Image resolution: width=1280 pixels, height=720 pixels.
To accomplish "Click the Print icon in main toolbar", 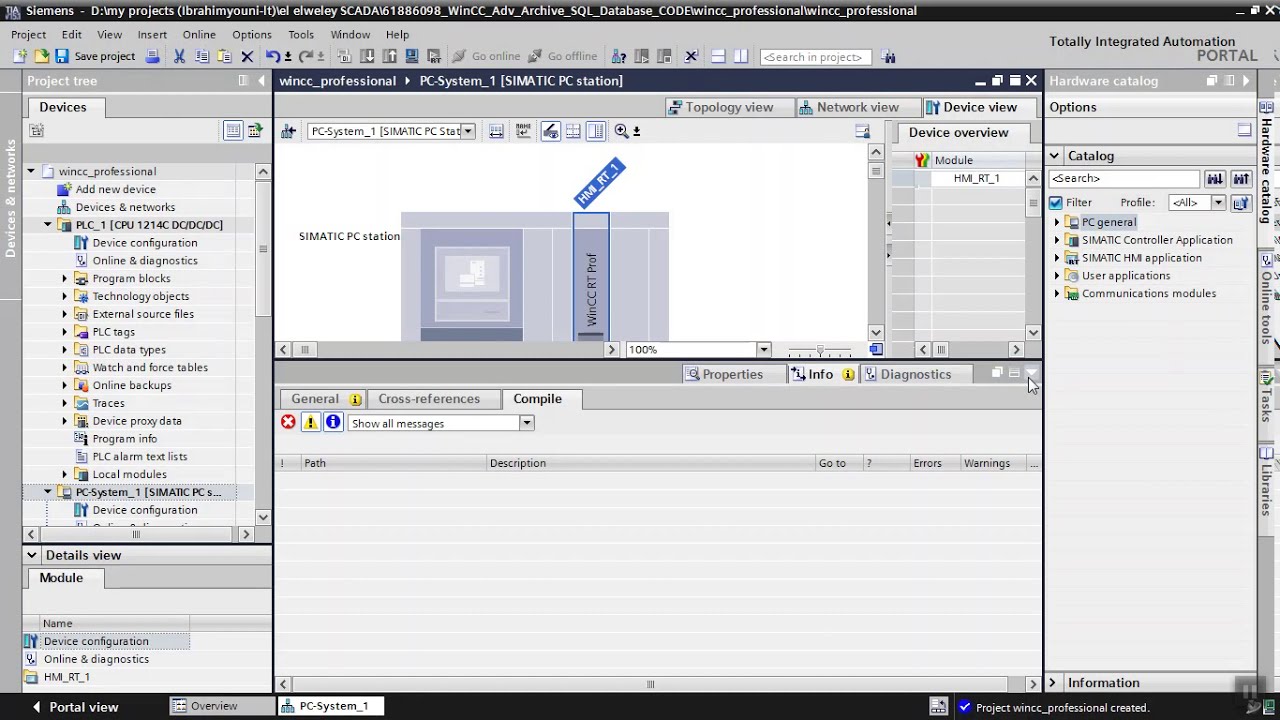I will (x=152, y=57).
